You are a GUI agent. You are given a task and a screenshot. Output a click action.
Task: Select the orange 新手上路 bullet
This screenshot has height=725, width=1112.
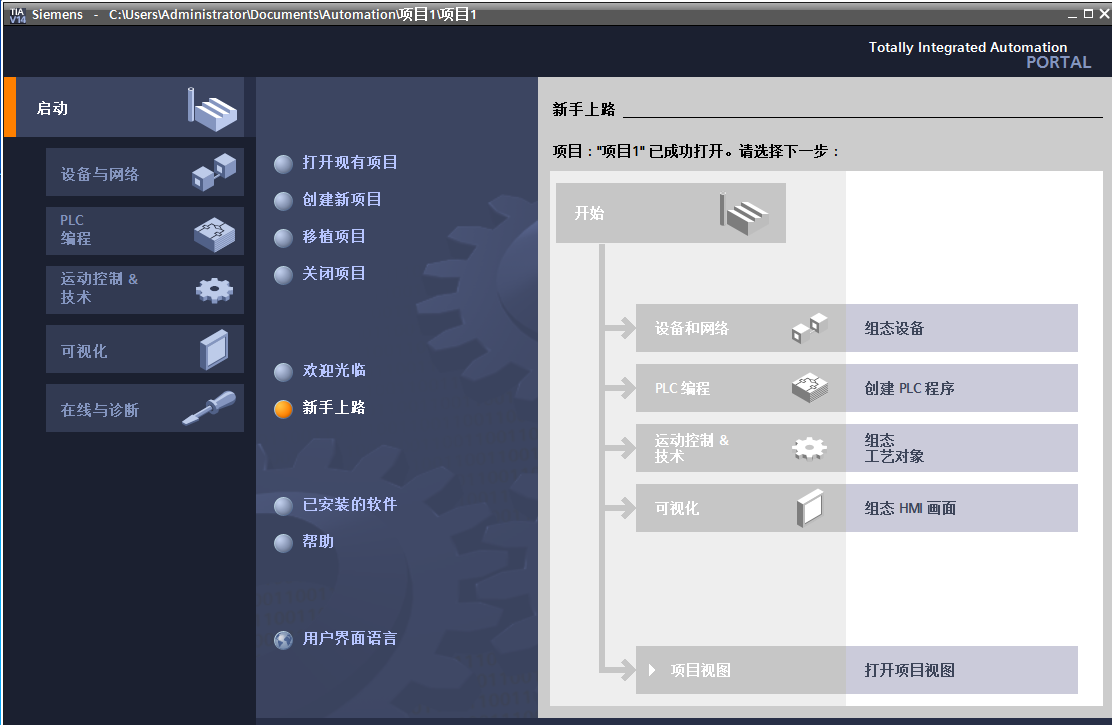click(x=283, y=409)
